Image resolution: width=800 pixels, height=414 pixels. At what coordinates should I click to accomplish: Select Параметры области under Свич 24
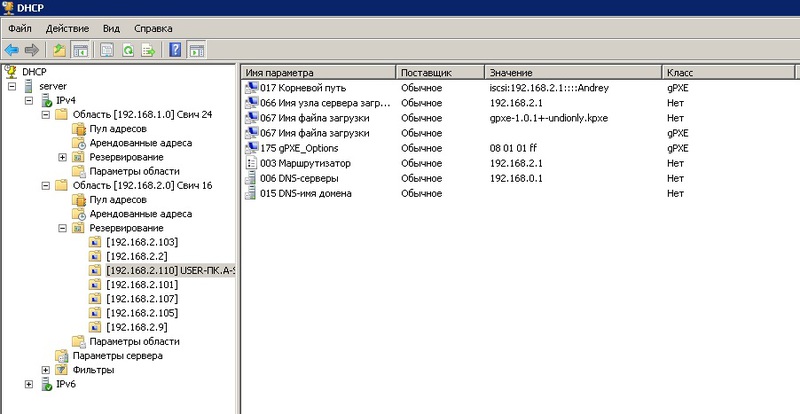click(134, 171)
